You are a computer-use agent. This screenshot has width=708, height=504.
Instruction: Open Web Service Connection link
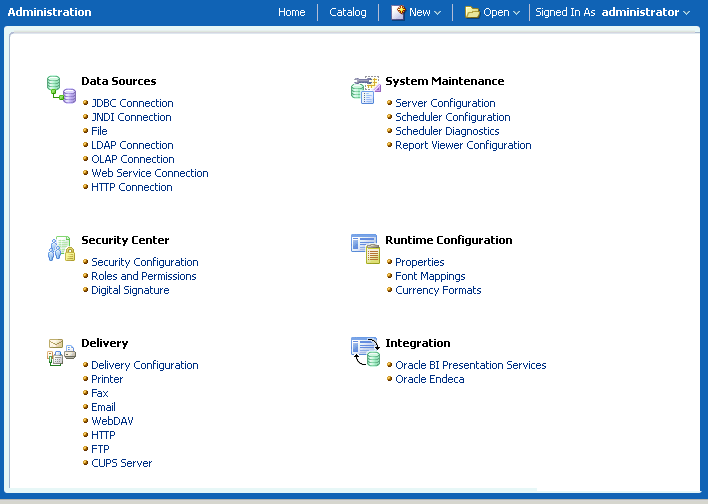coord(150,173)
